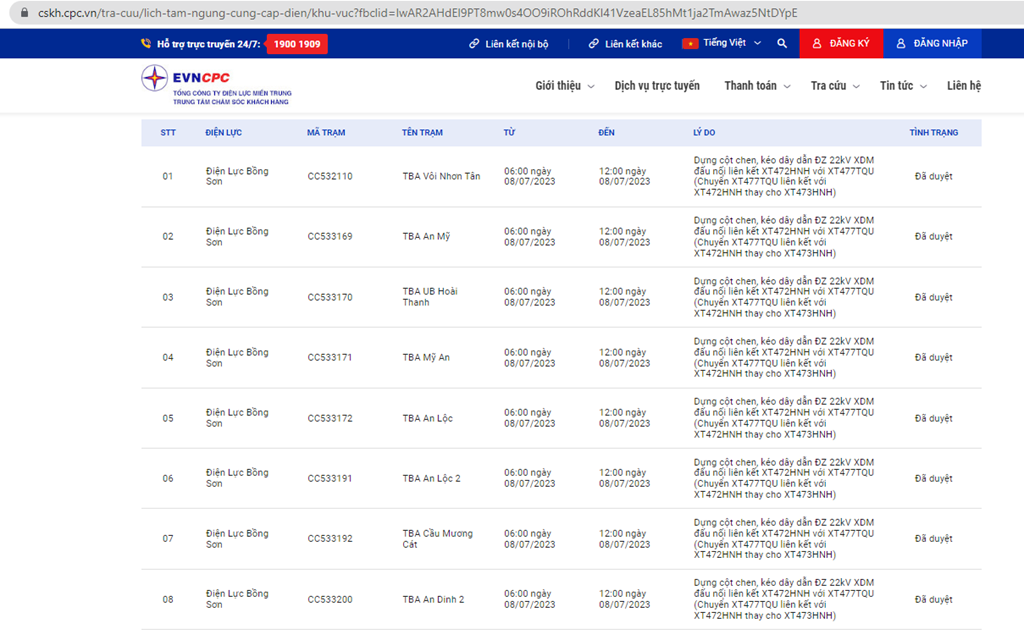Select station code CC533200
Viewport: 1024px width, 634px height.
(330, 599)
